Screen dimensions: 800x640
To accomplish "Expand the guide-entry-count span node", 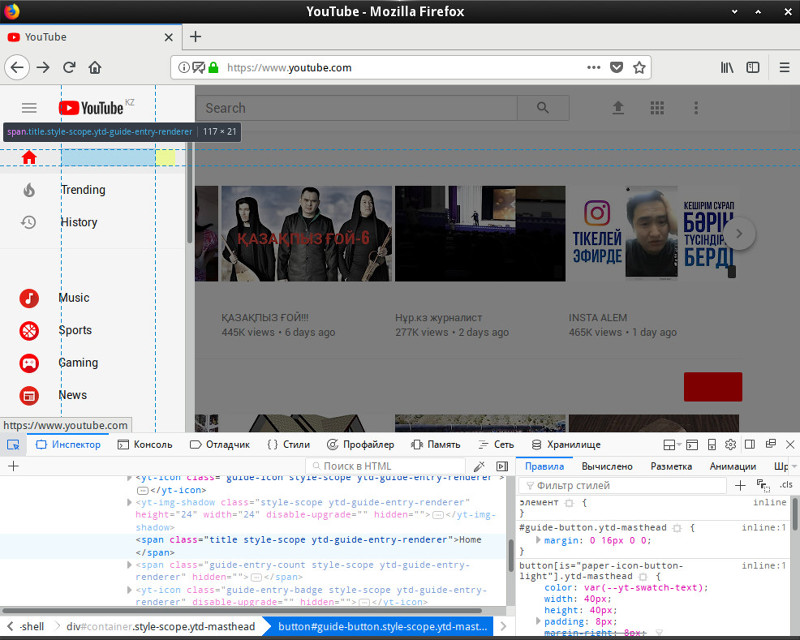I will pyautogui.click(x=129, y=565).
